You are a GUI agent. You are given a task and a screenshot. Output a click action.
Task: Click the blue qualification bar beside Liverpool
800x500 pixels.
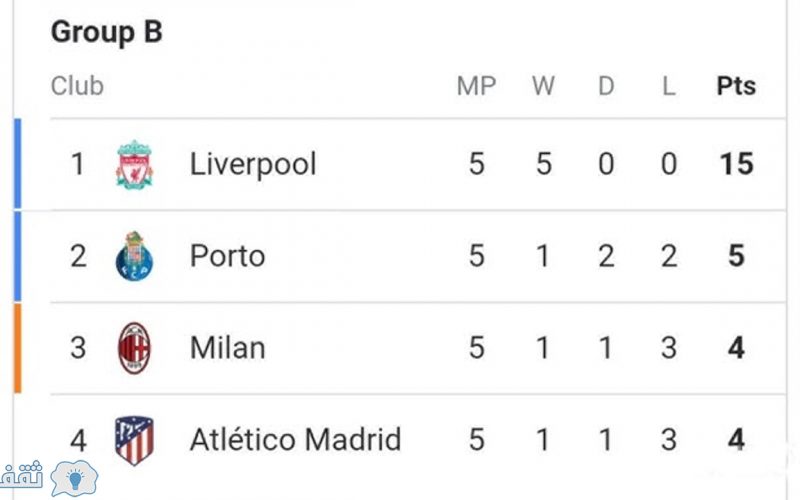[17, 164]
